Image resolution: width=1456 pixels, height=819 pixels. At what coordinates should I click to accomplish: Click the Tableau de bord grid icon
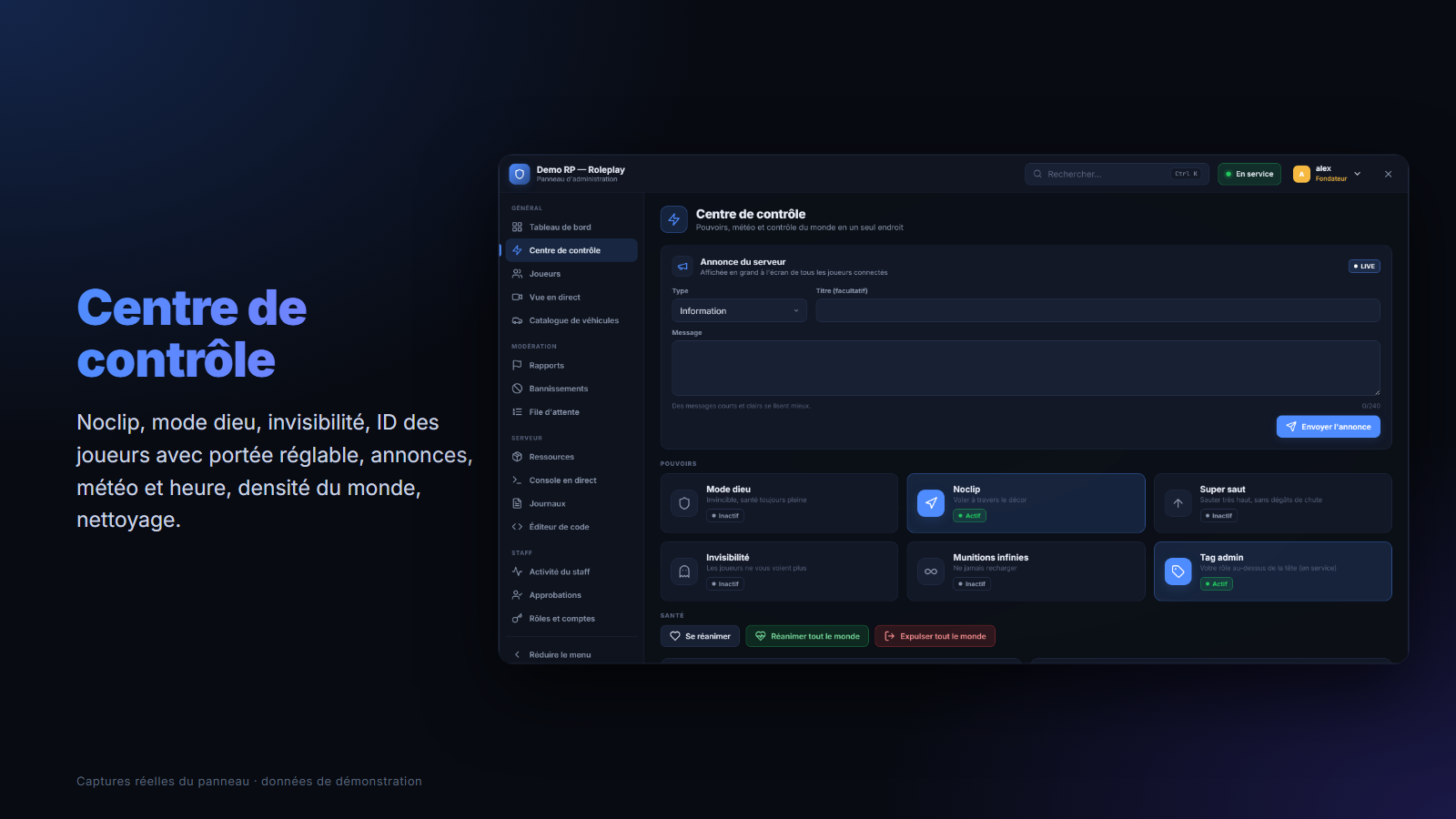(517, 227)
